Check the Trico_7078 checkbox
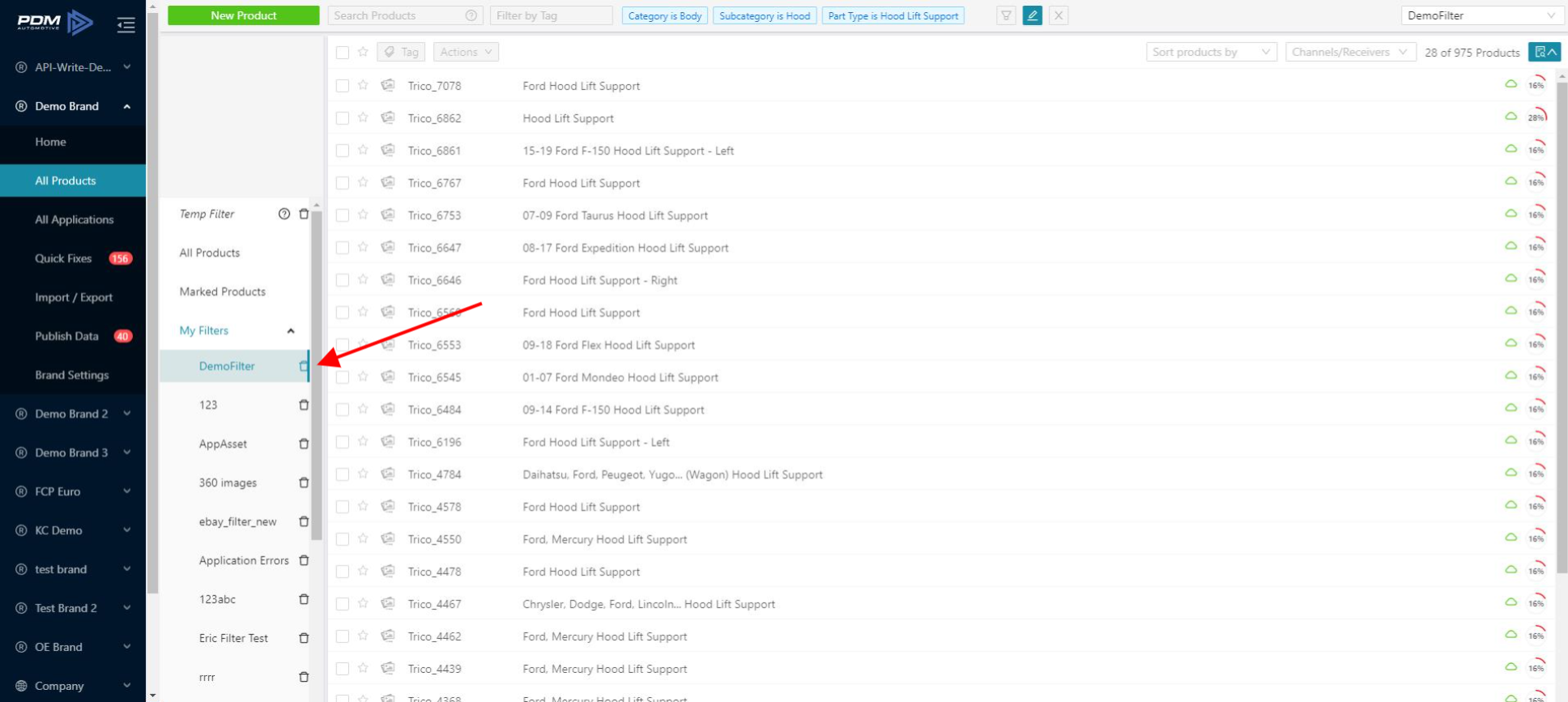Viewport: 1568px width, 702px height. coord(343,86)
